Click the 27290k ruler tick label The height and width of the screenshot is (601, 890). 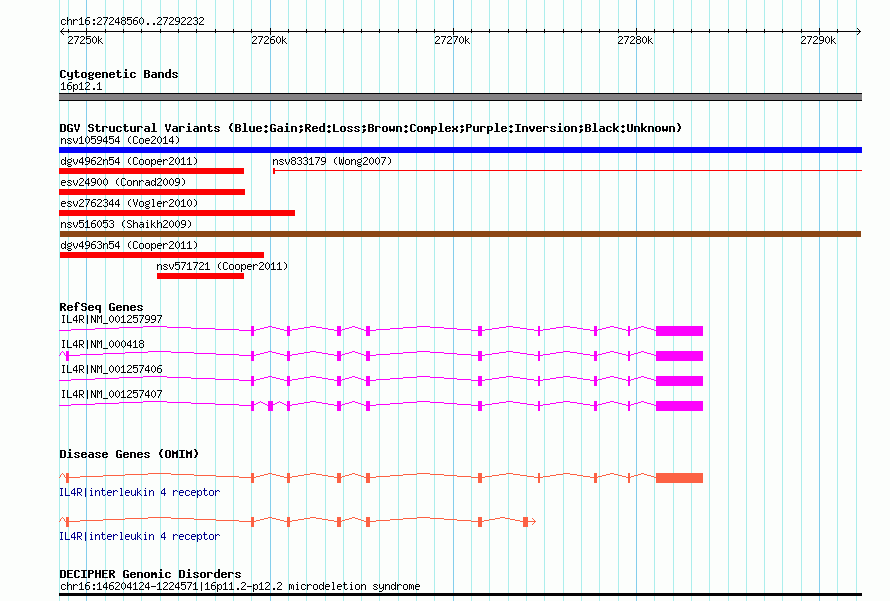click(818, 40)
